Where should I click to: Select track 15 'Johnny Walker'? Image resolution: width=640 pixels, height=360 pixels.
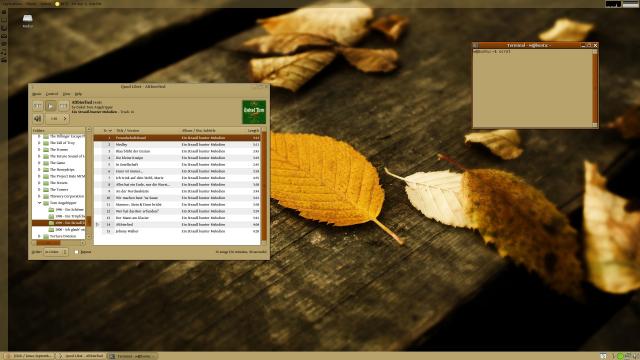177,231
